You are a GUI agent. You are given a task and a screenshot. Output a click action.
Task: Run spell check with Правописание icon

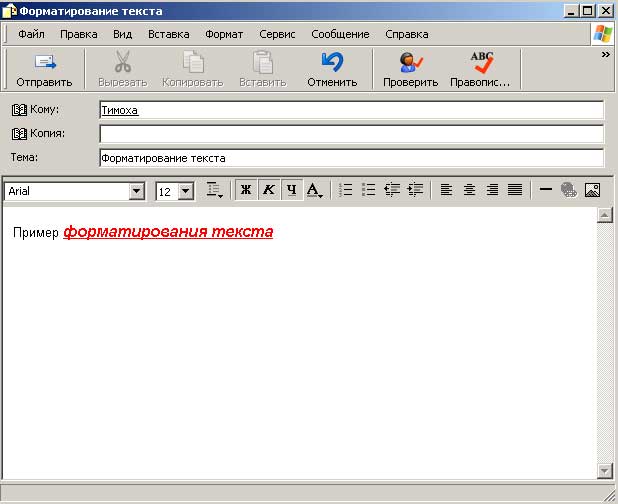(x=480, y=63)
